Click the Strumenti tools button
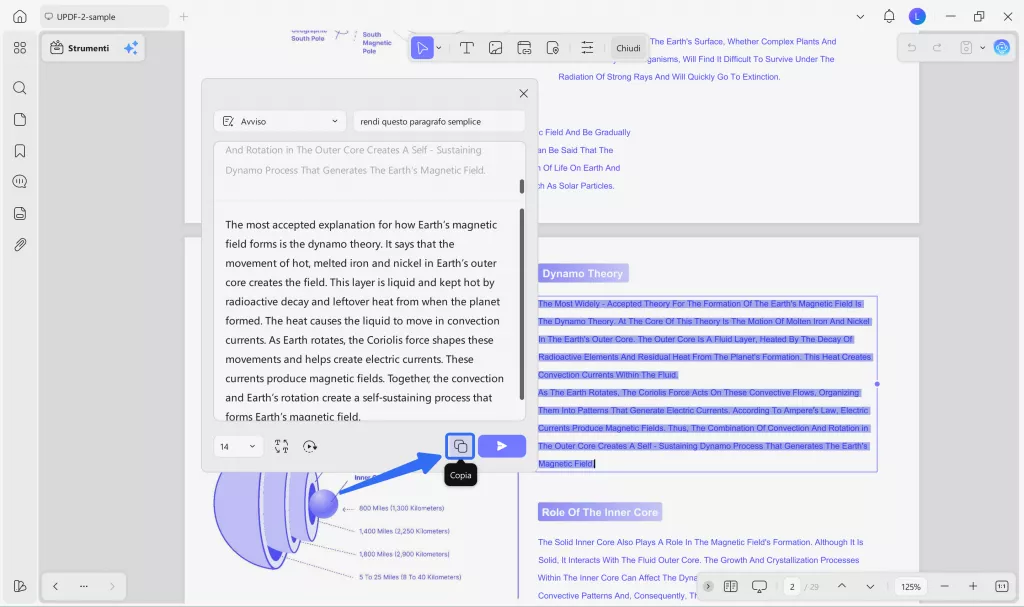The image size is (1024, 607). (x=80, y=48)
